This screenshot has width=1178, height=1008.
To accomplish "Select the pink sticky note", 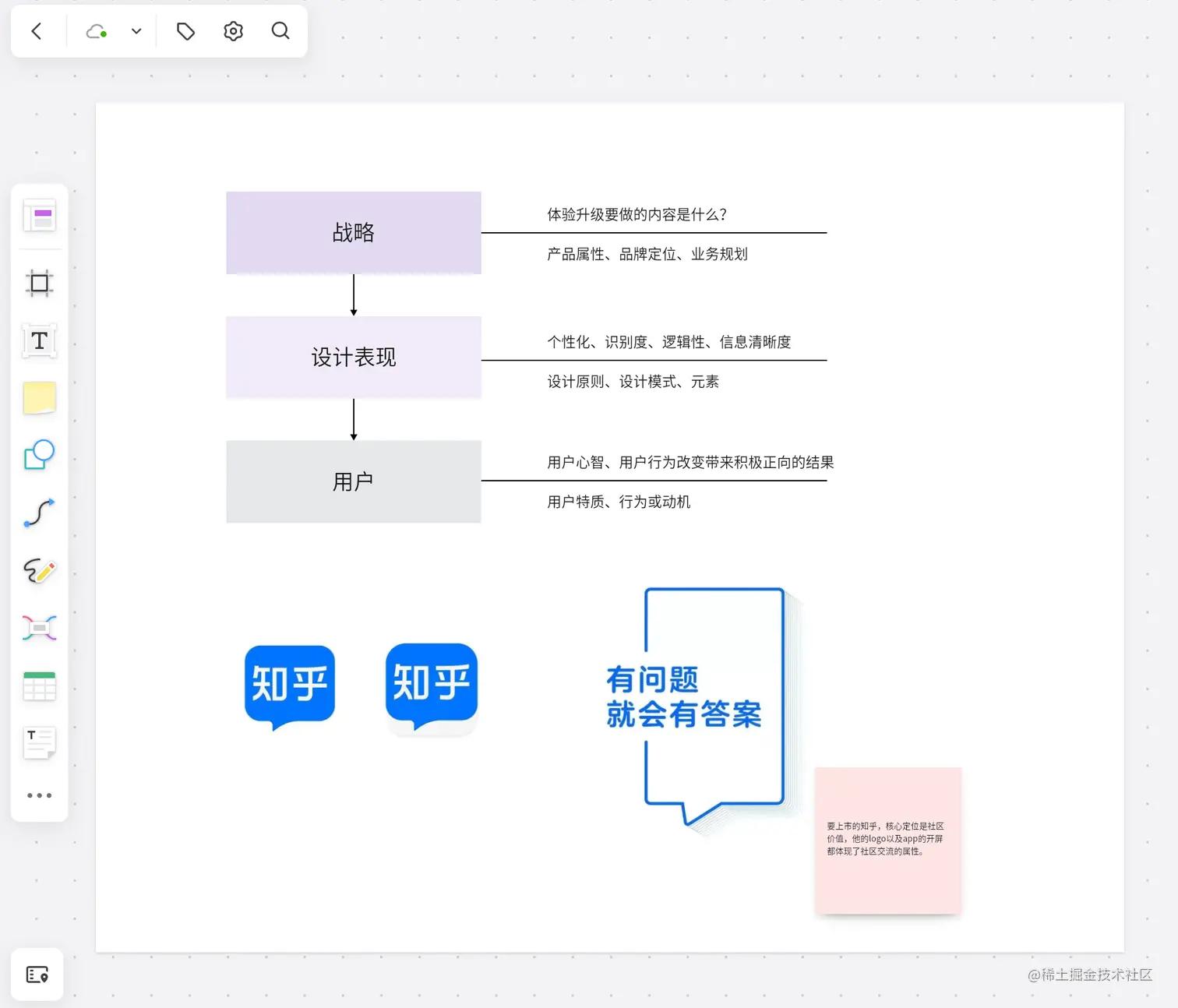I will 888,841.
